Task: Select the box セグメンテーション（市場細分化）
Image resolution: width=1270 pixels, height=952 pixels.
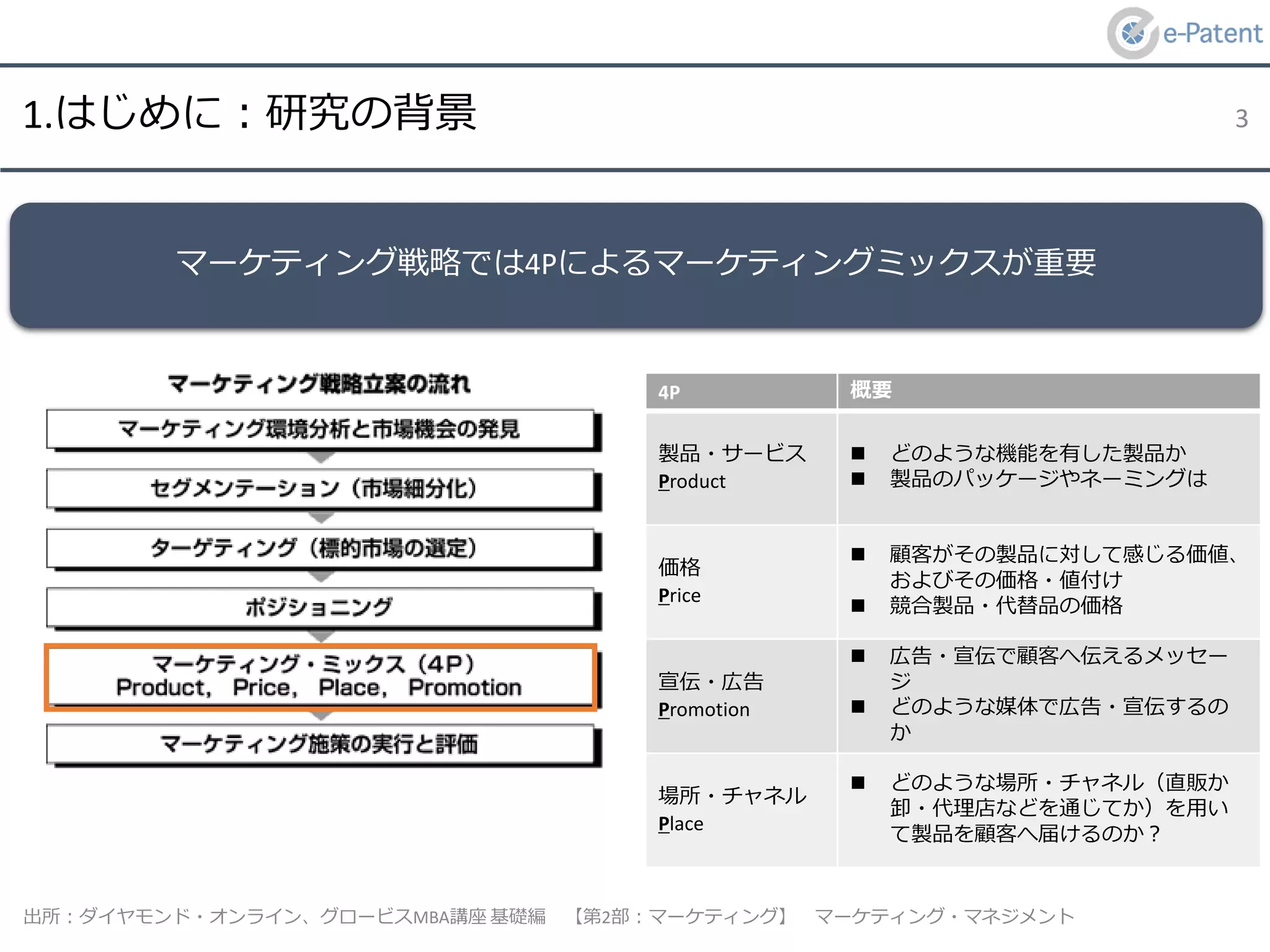Action: coord(320,488)
